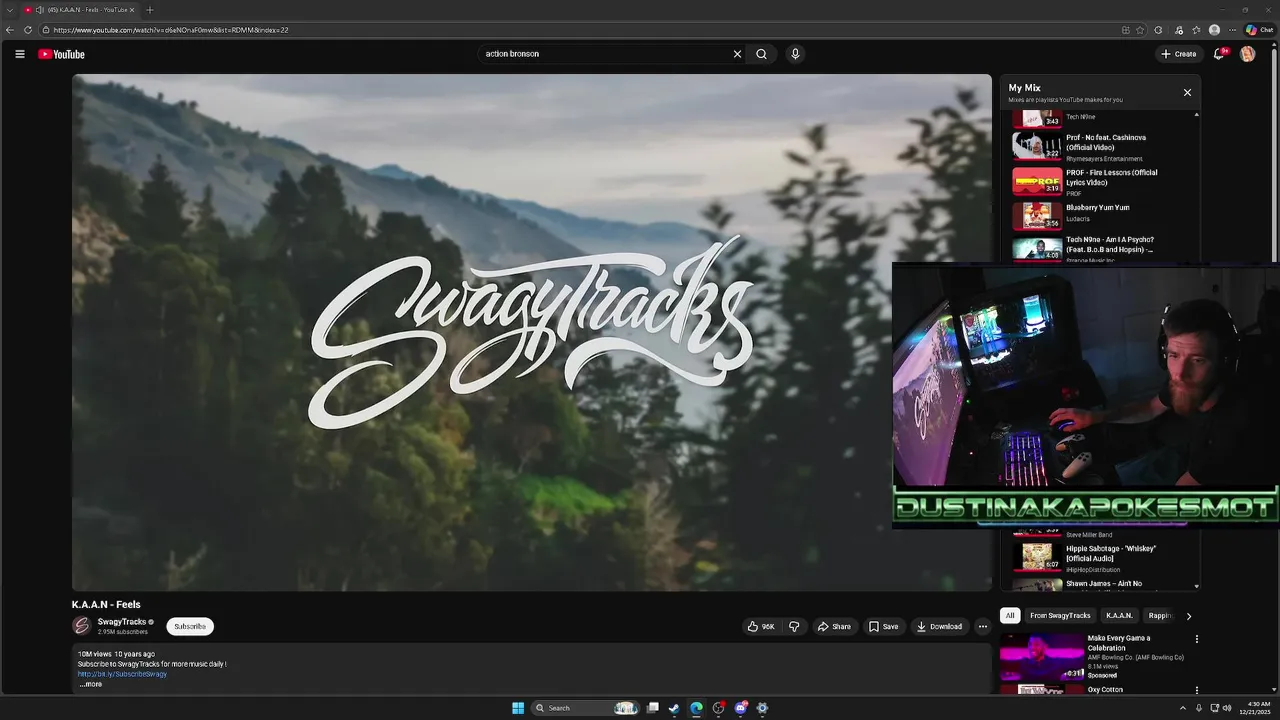Click the magnifying glass search button
The height and width of the screenshot is (720, 1280).
coord(761,54)
